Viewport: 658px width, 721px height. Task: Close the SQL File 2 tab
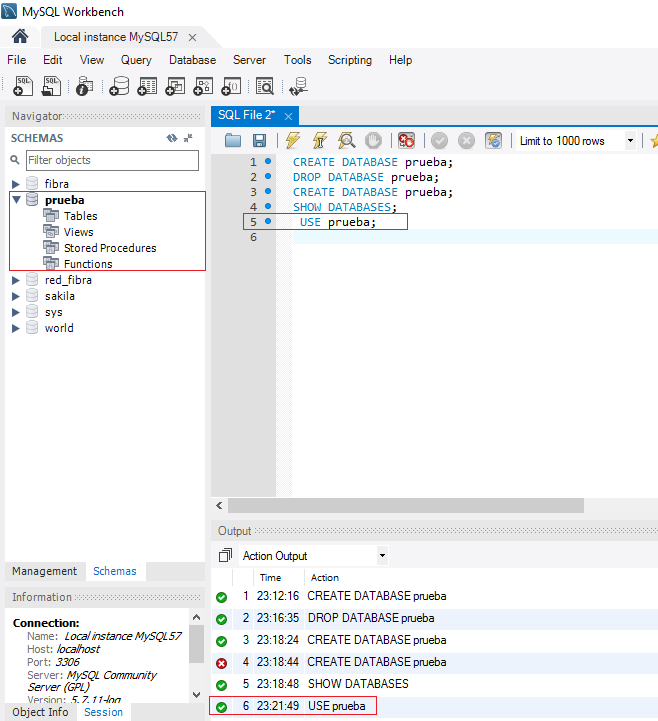288,116
